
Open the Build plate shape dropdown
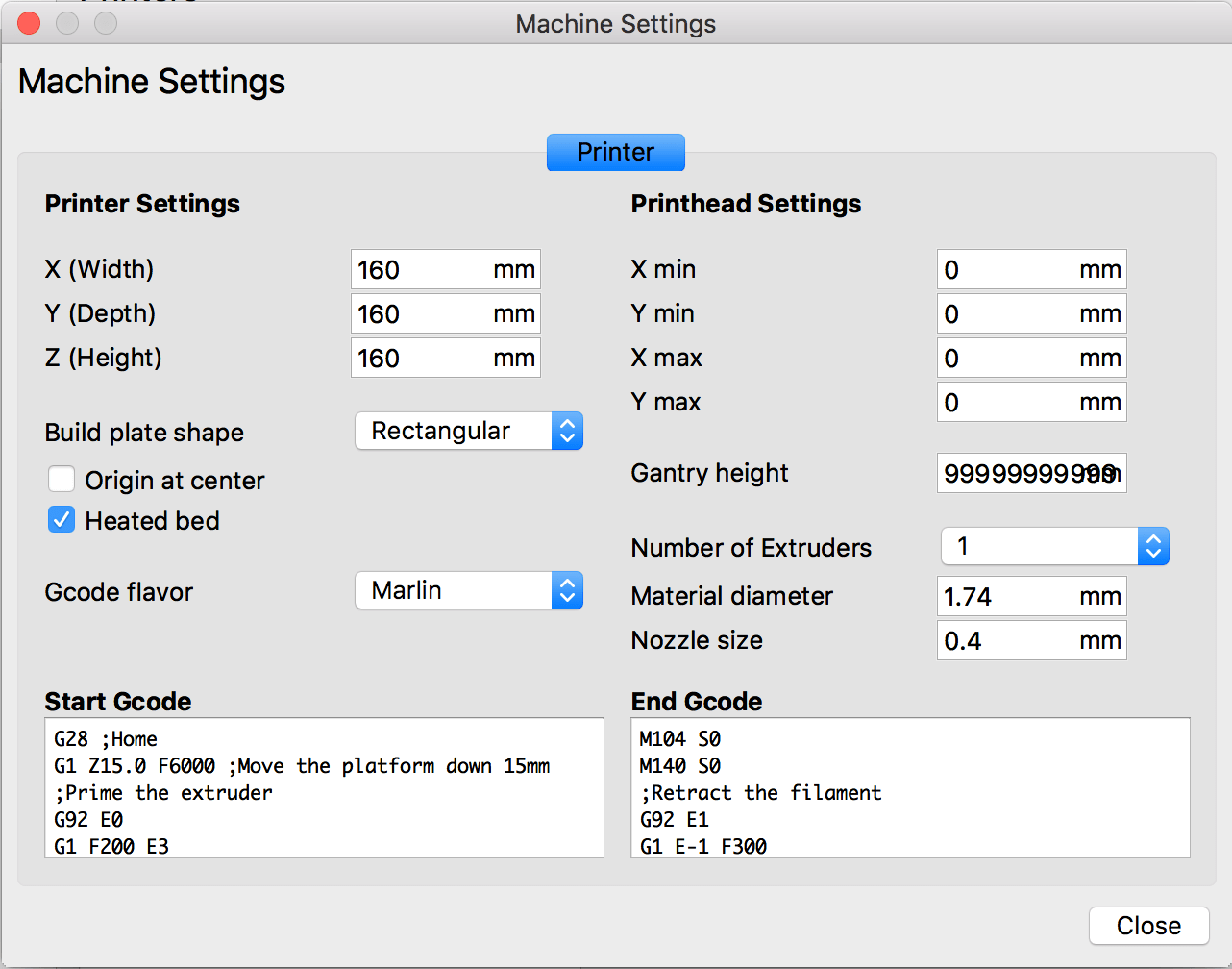pos(469,431)
